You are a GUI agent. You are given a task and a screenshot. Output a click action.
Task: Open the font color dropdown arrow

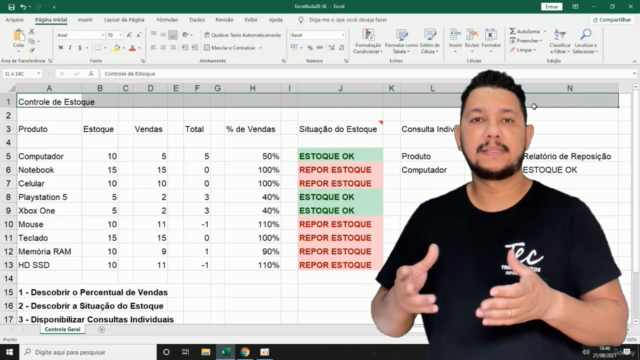click(139, 48)
